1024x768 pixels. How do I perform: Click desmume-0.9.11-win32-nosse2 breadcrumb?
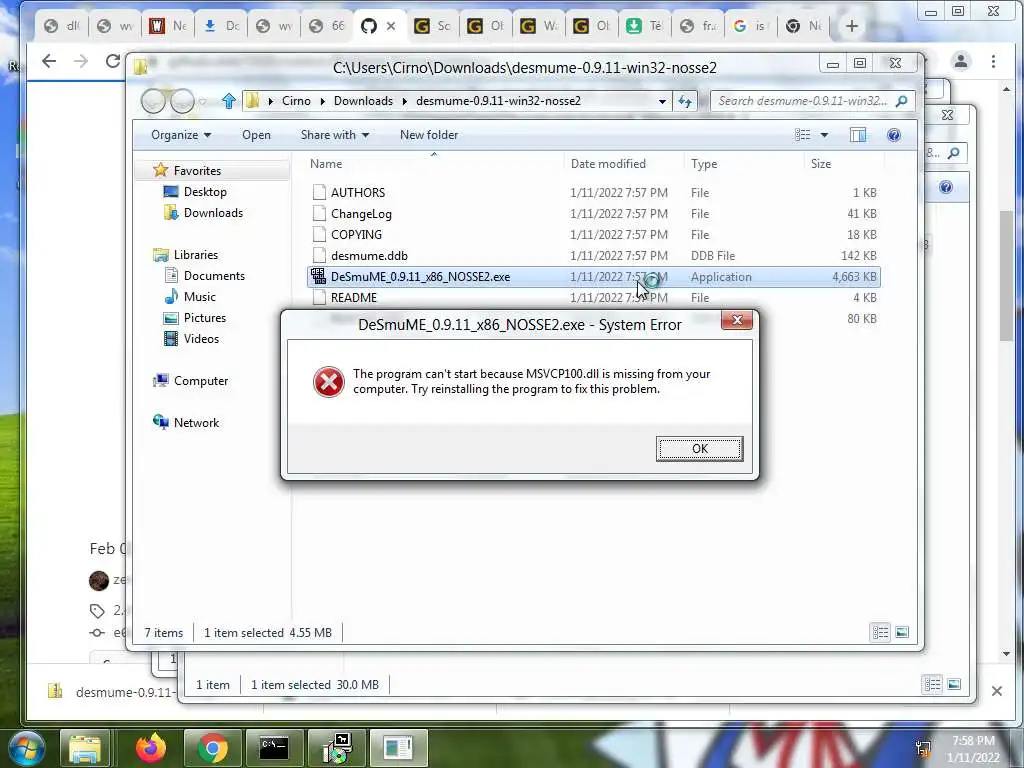pyautogui.click(x=498, y=101)
